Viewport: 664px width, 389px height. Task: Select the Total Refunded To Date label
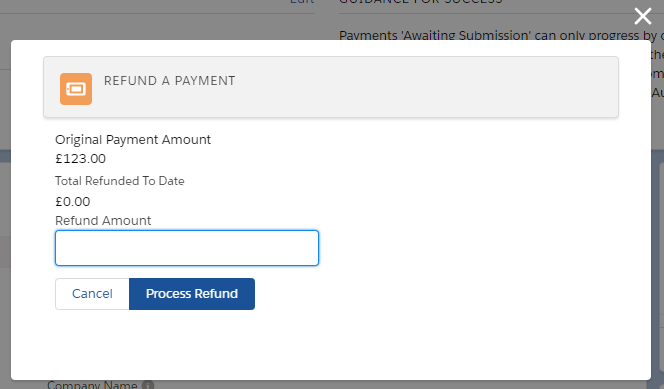click(x=120, y=181)
